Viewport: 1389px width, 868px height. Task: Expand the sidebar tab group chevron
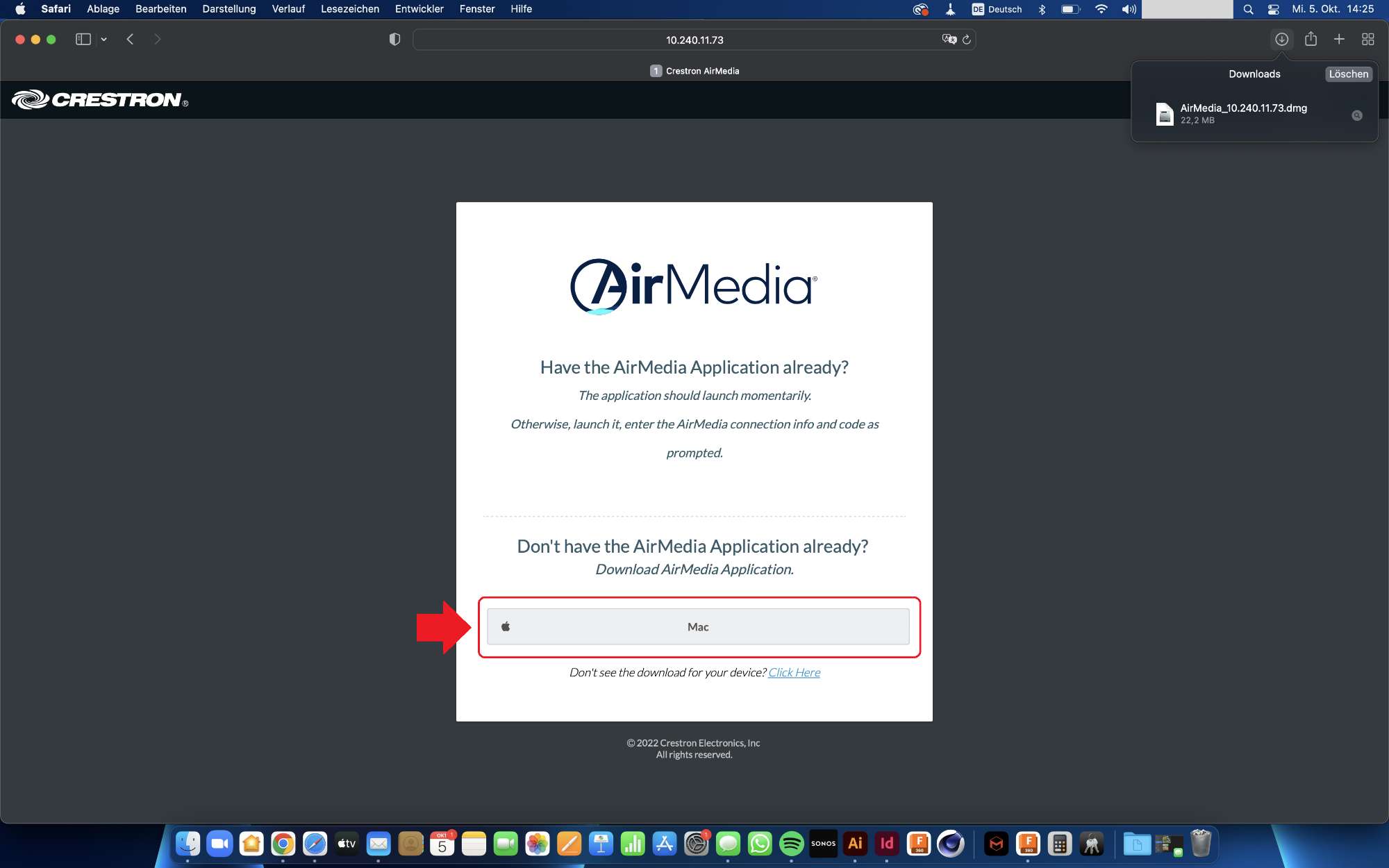tap(103, 40)
